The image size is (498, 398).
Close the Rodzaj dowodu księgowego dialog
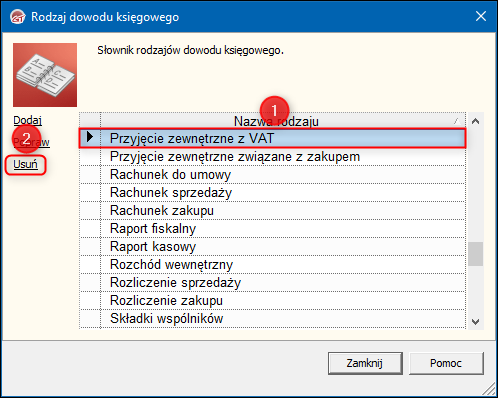click(481, 16)
